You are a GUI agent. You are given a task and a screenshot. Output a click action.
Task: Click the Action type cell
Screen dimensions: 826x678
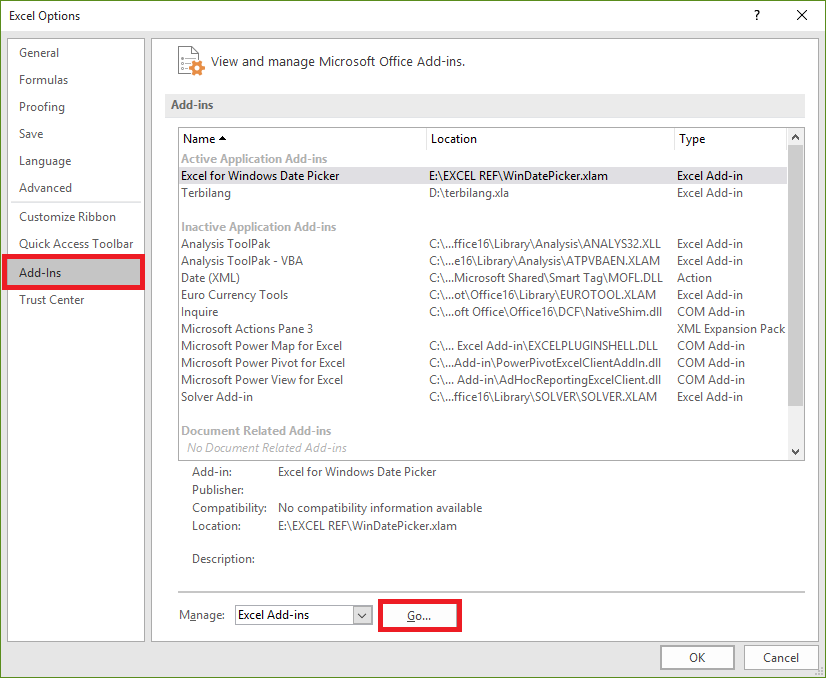[x=694, y=278]
